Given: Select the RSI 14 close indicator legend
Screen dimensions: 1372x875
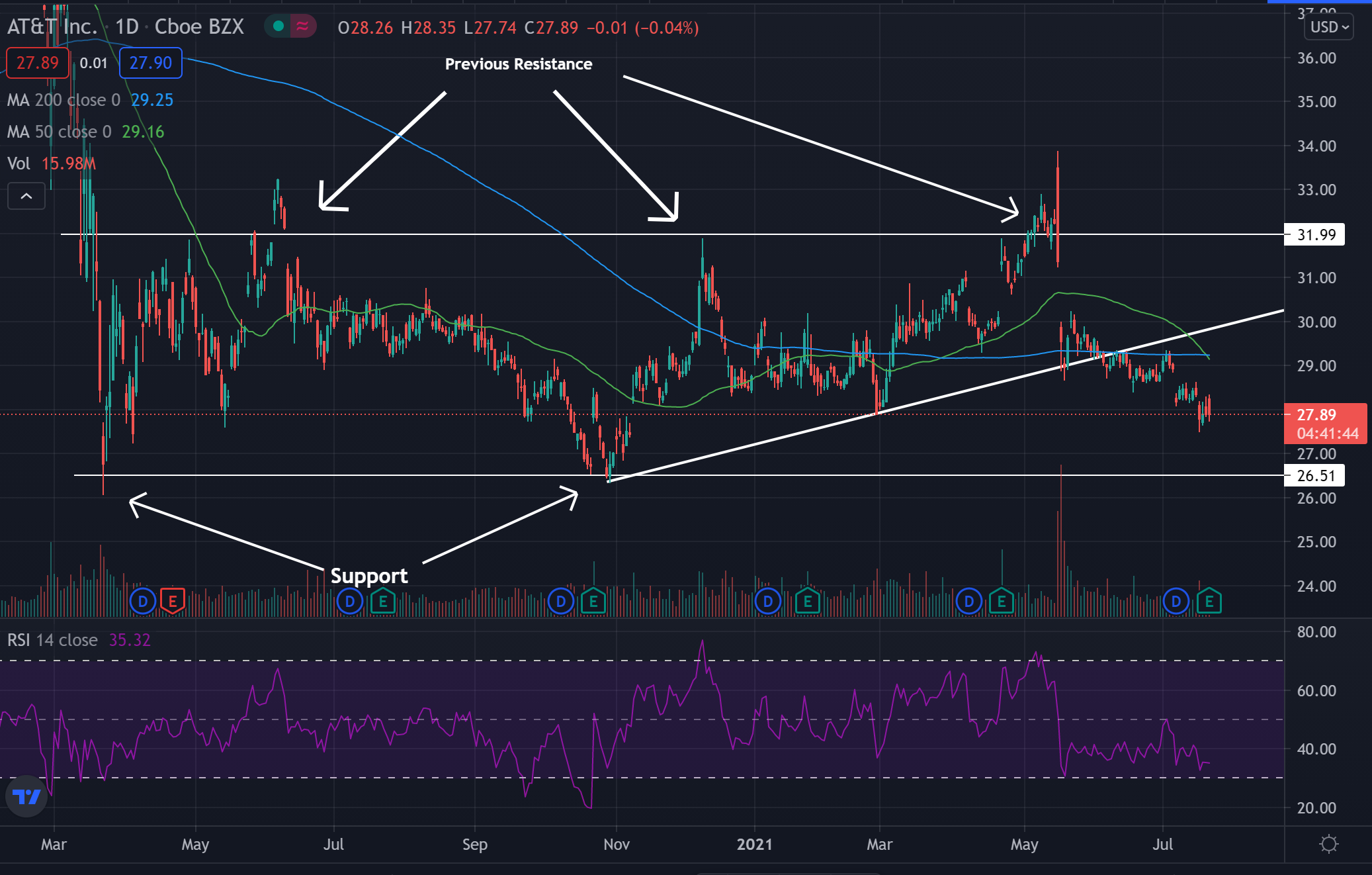Looking at the screenshot, I should click(x=79, y=640).
